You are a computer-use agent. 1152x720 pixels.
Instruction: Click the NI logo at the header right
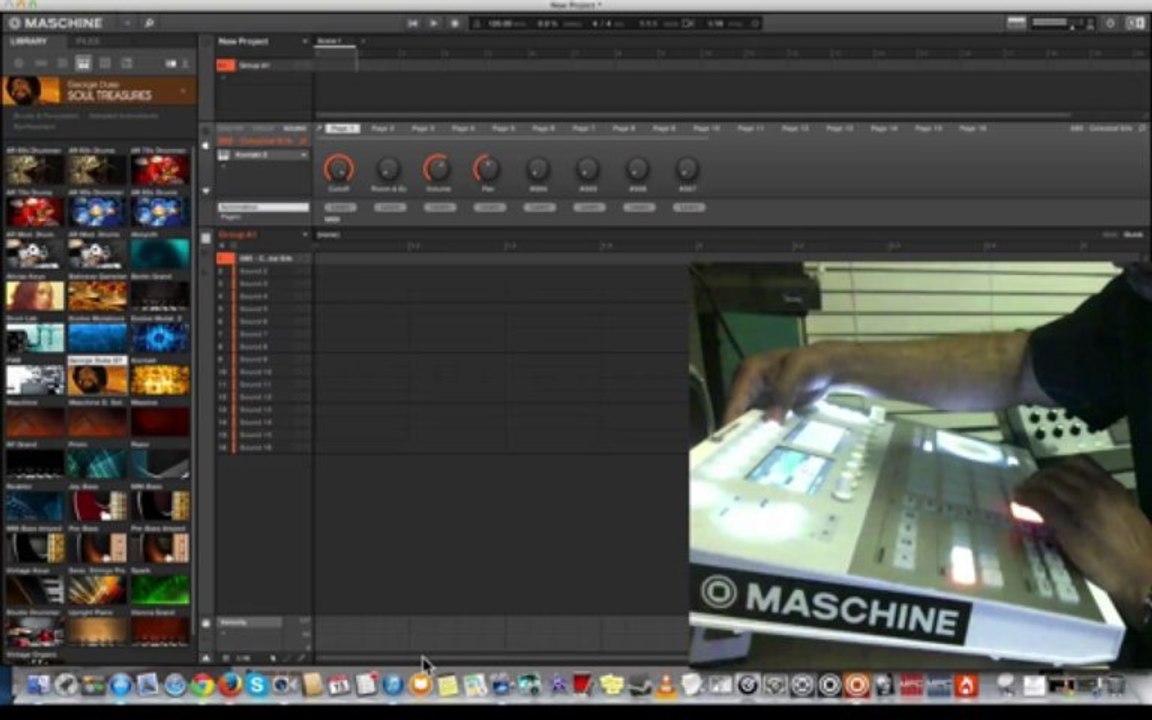coord(1136,23)
